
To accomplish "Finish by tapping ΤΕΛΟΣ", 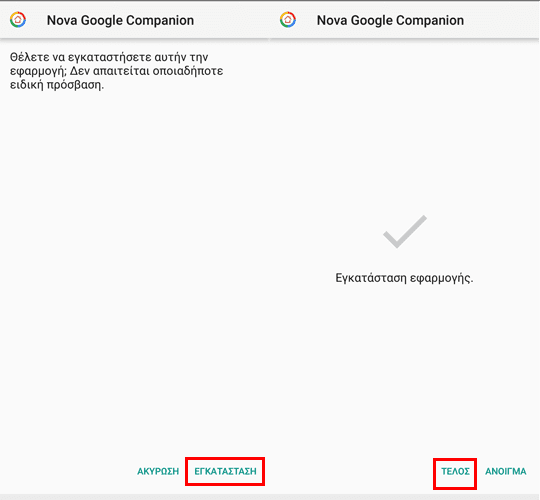I will [x=455, y=471].
